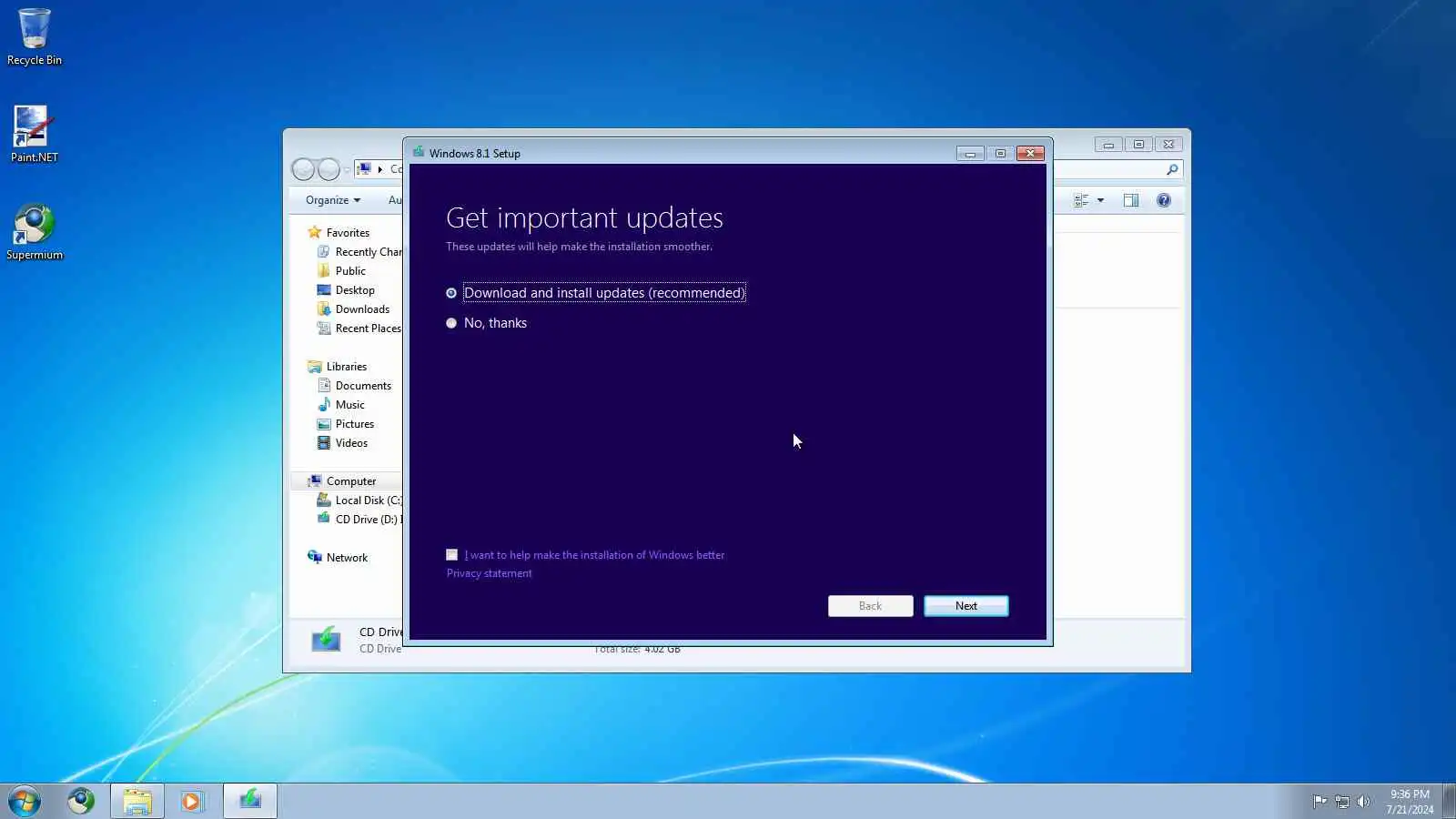The width and height of the screenshot is (1456, 819).
Task: Click the Show desktop strip at taskbar end
Action: [1449, 801]
